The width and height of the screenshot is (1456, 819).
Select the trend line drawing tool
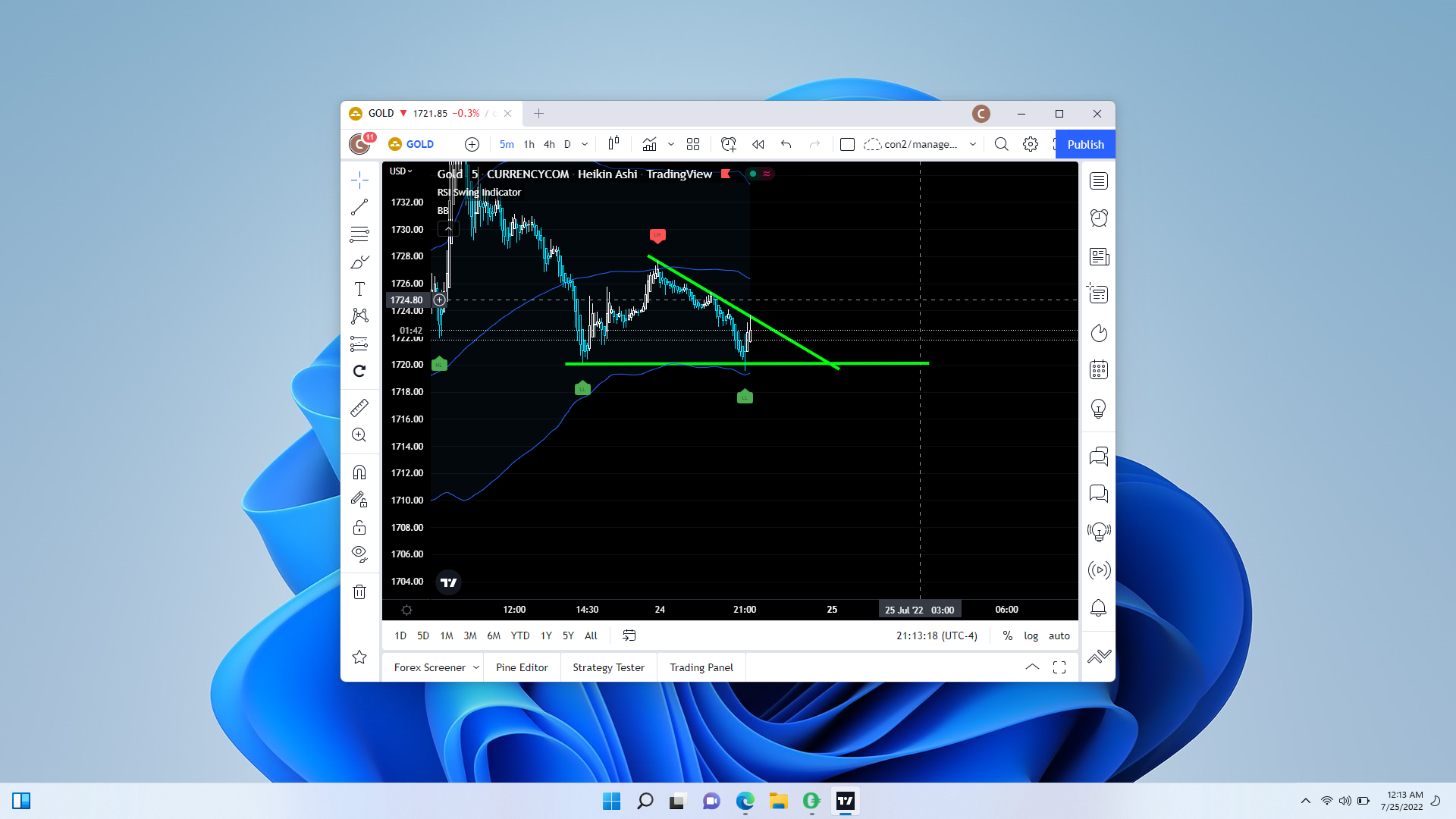(359, 207)
